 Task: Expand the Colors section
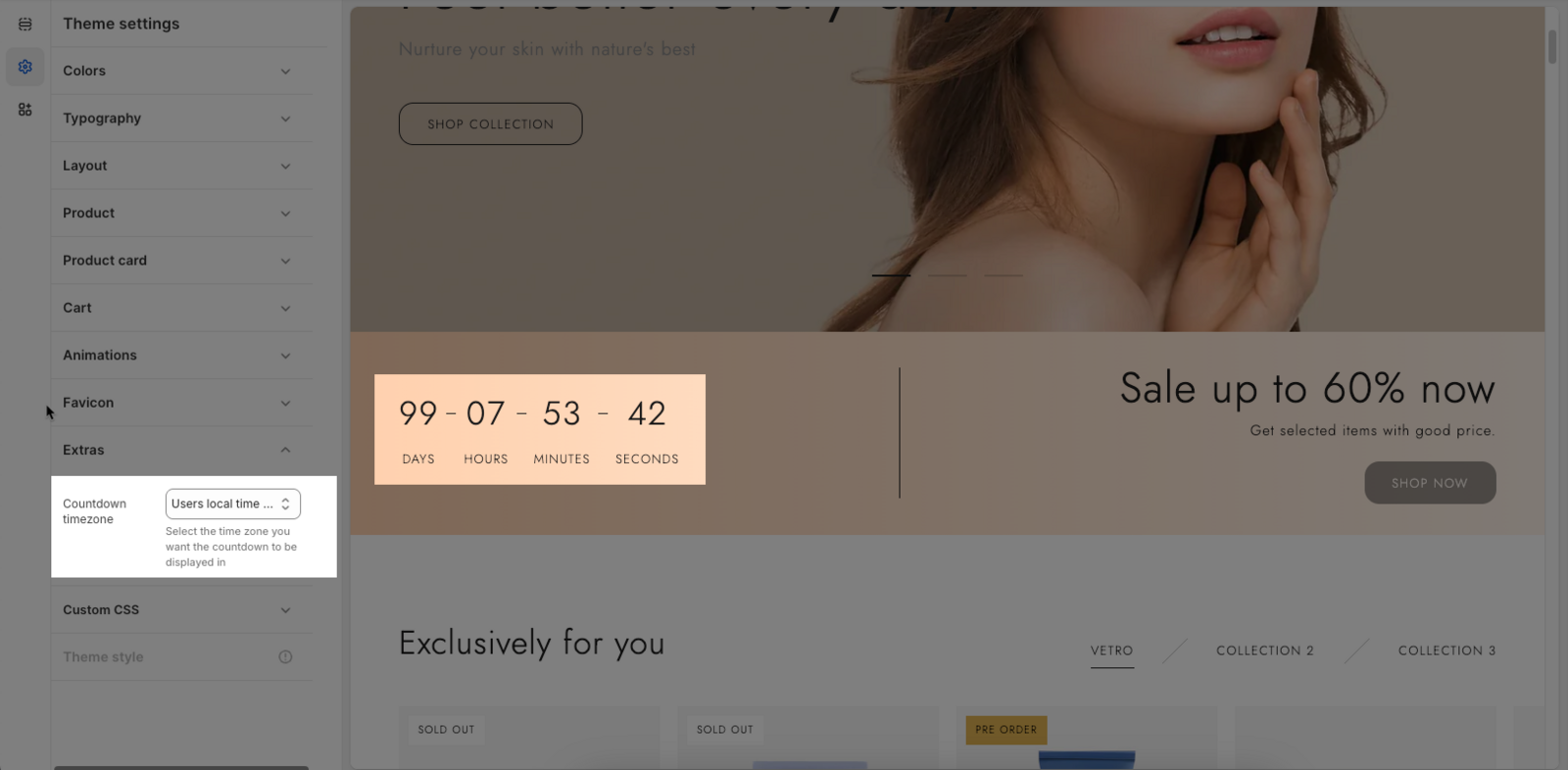point(182,72)
